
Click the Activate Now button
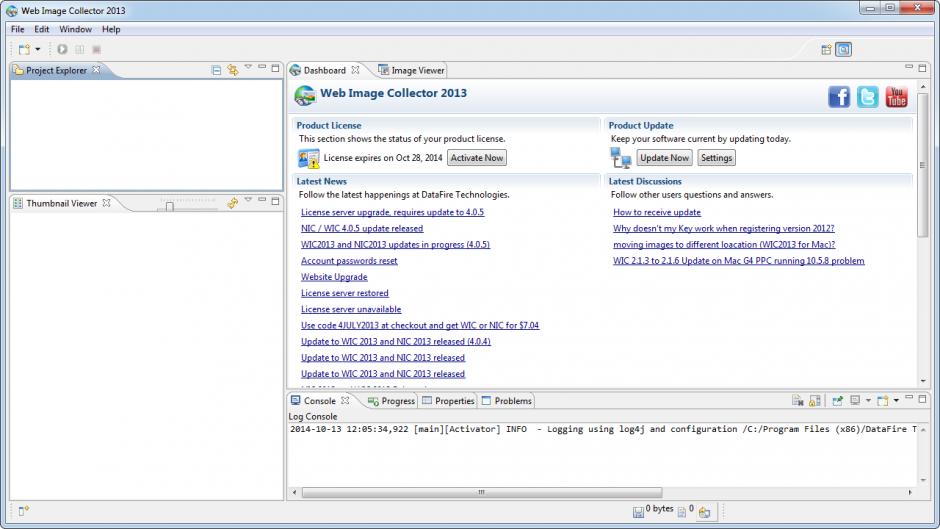(477, 158)
